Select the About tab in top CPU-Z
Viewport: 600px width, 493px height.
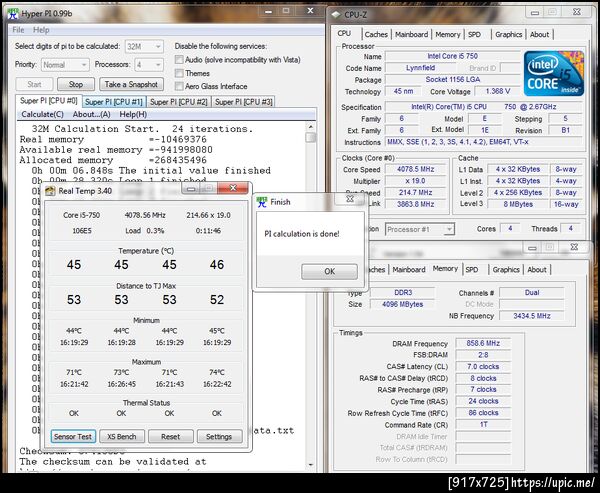pos(540,34)
